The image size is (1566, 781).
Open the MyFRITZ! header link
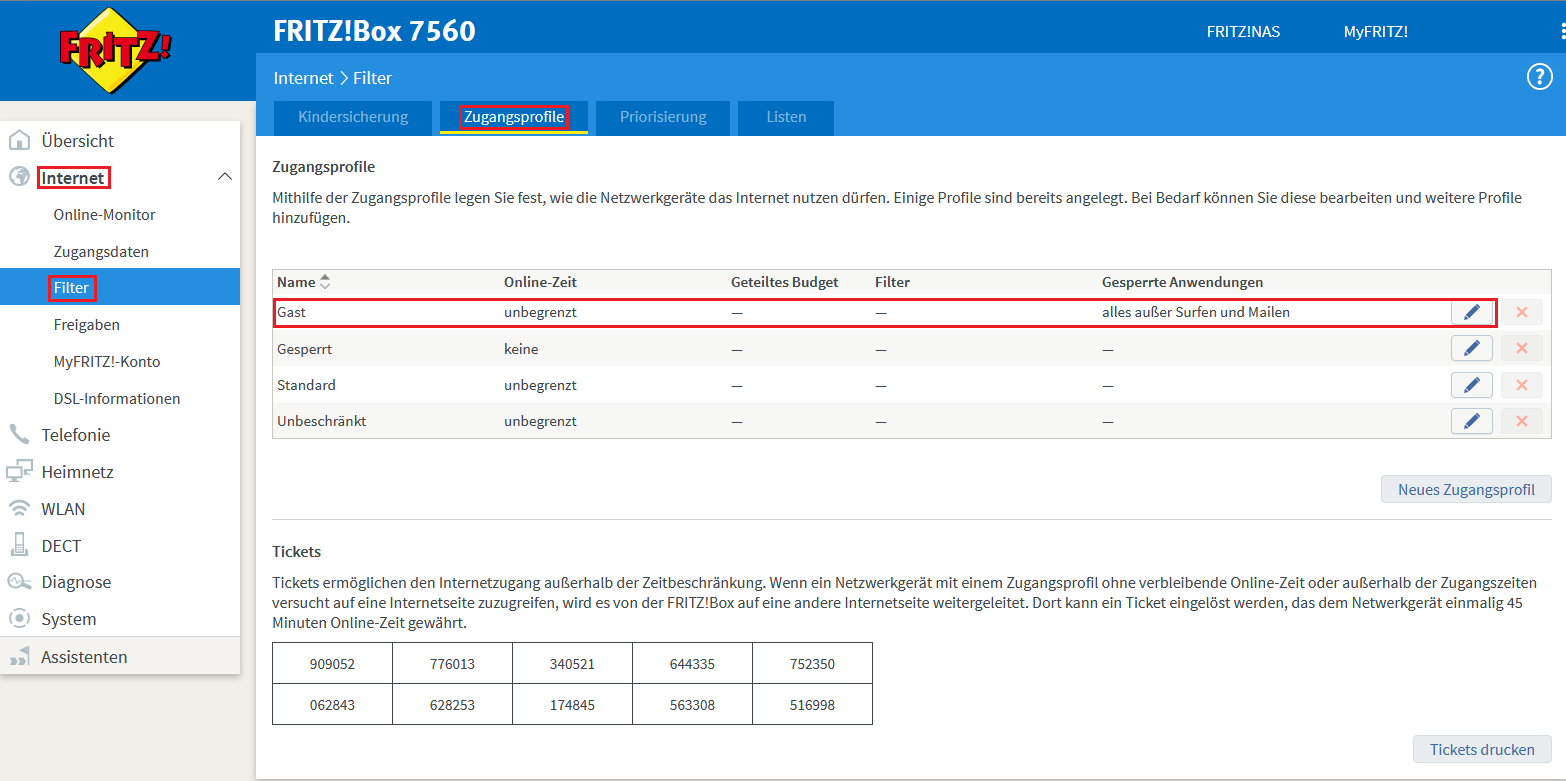click(x=1375, y=32)
